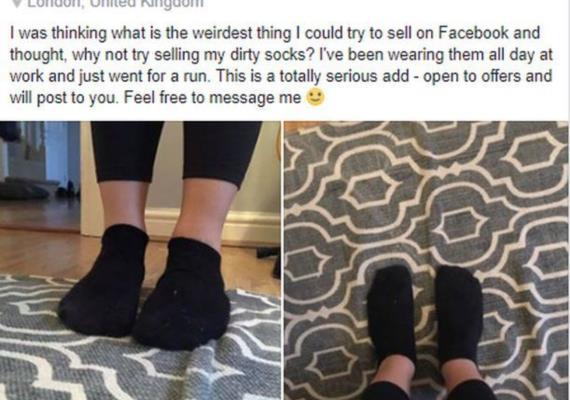Click the left black sock in left photo
The width and height of the screenshot is (570, 400).
coord(105,281)
